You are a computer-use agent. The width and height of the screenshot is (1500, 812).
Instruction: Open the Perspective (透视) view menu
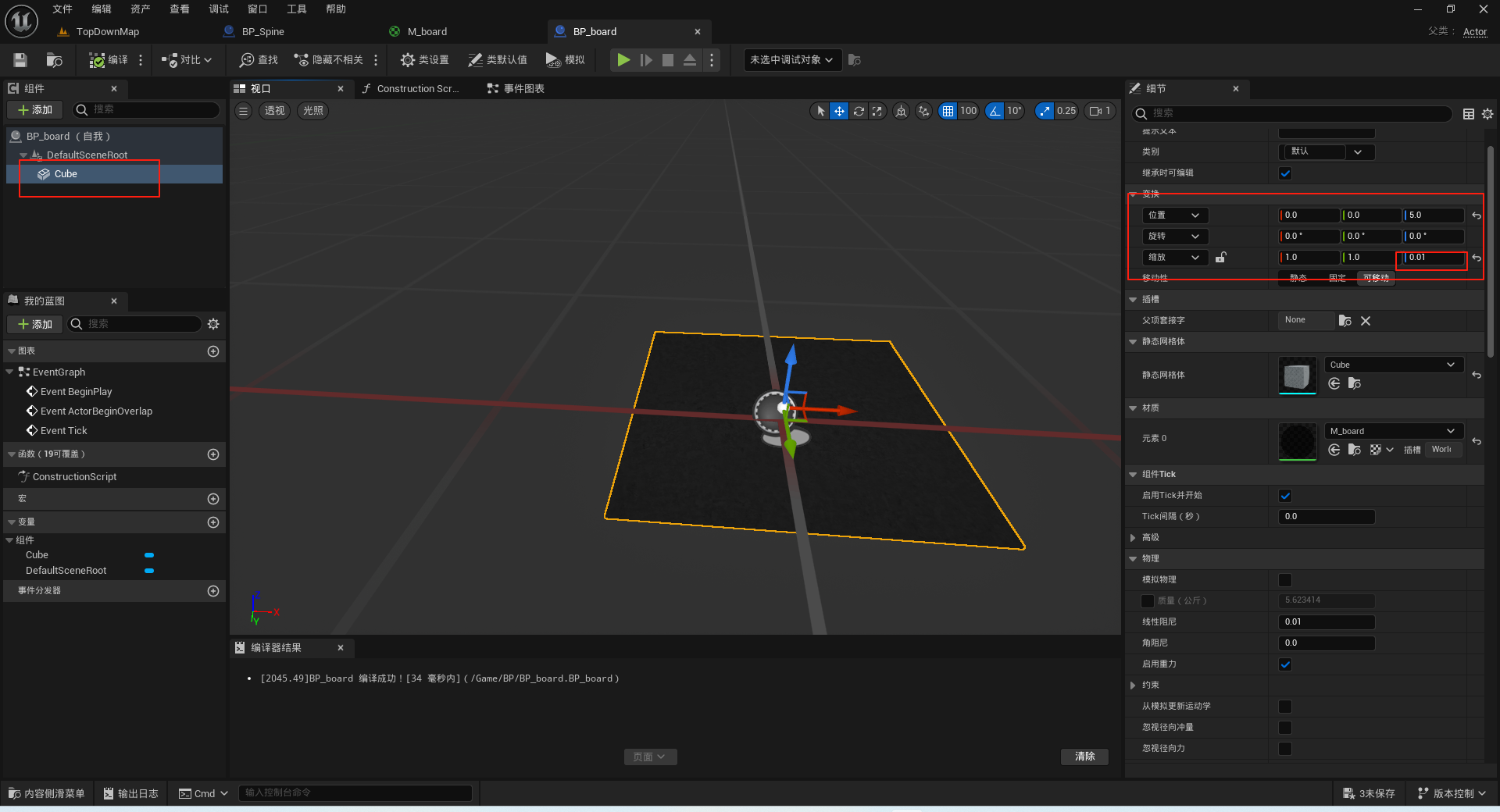pyautogui.click(x=275, y=111)
